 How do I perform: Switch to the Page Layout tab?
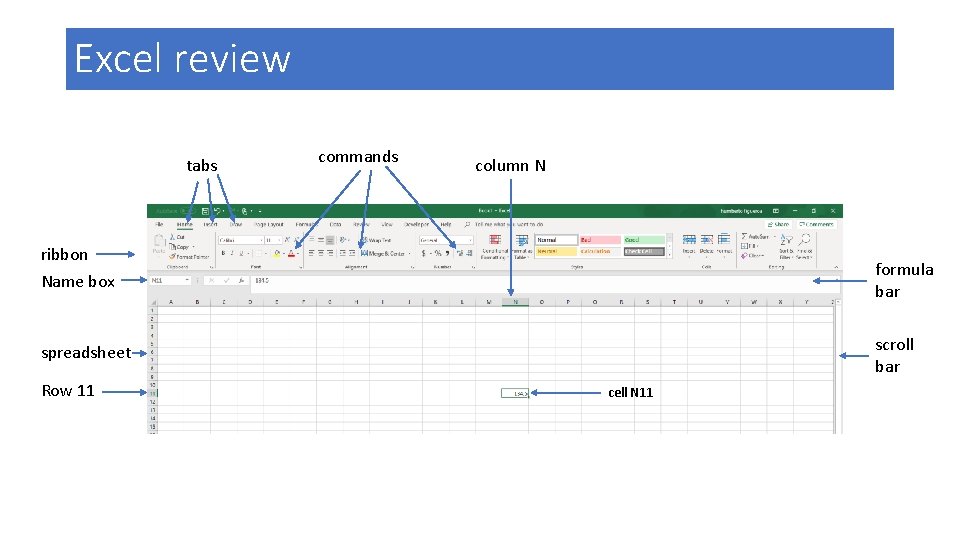pos(269,224)
